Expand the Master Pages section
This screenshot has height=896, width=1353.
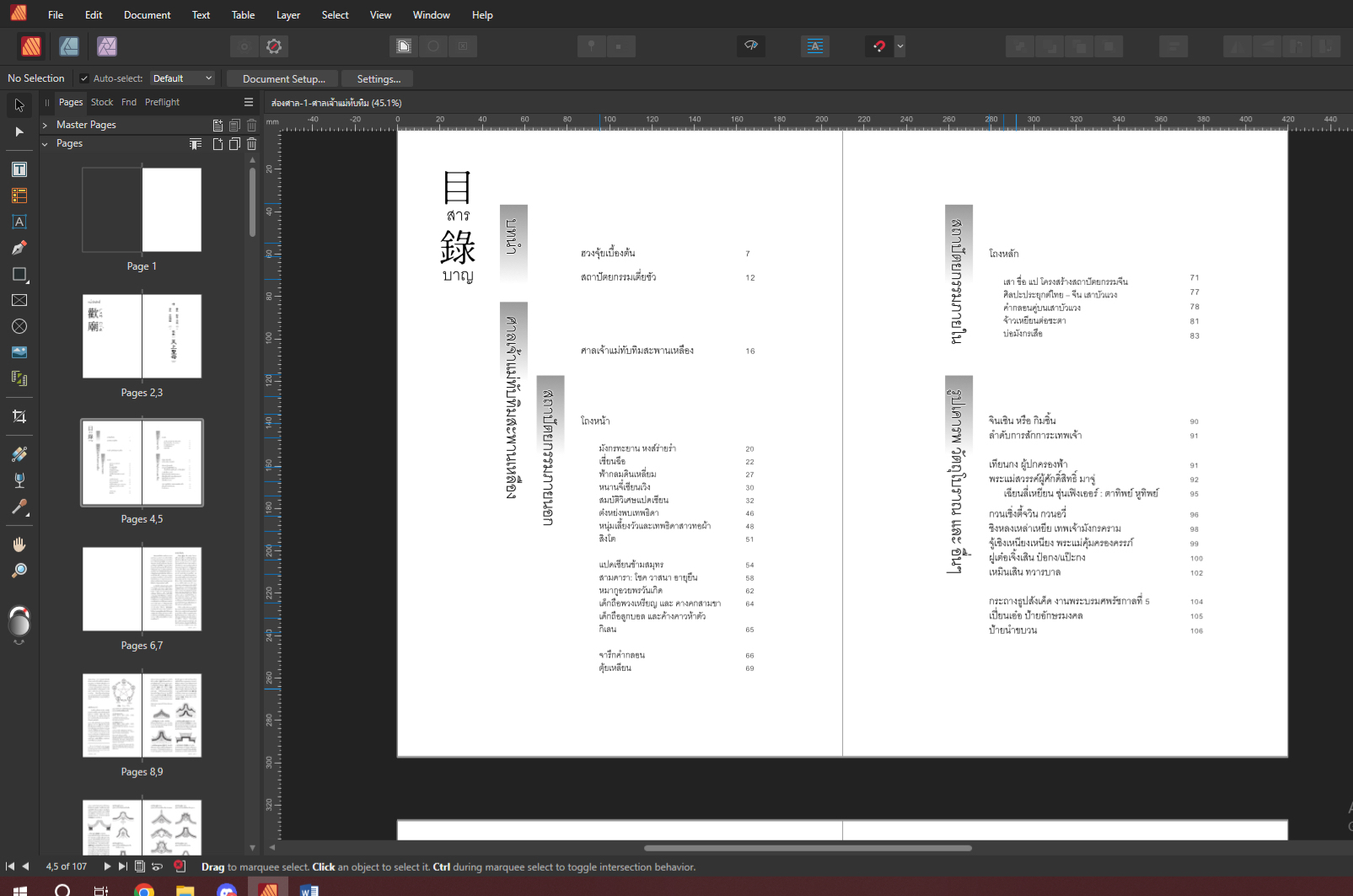click(x=45, y=125)
